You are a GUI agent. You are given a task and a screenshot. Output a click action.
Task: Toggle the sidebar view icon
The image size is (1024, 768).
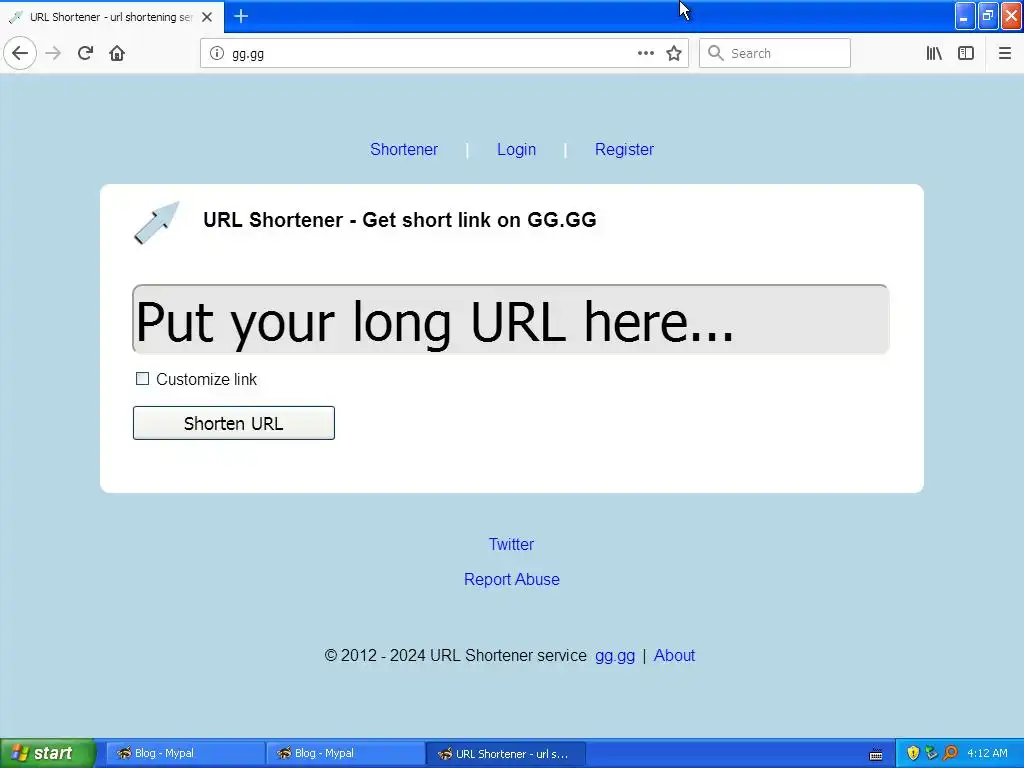[966, 53]
